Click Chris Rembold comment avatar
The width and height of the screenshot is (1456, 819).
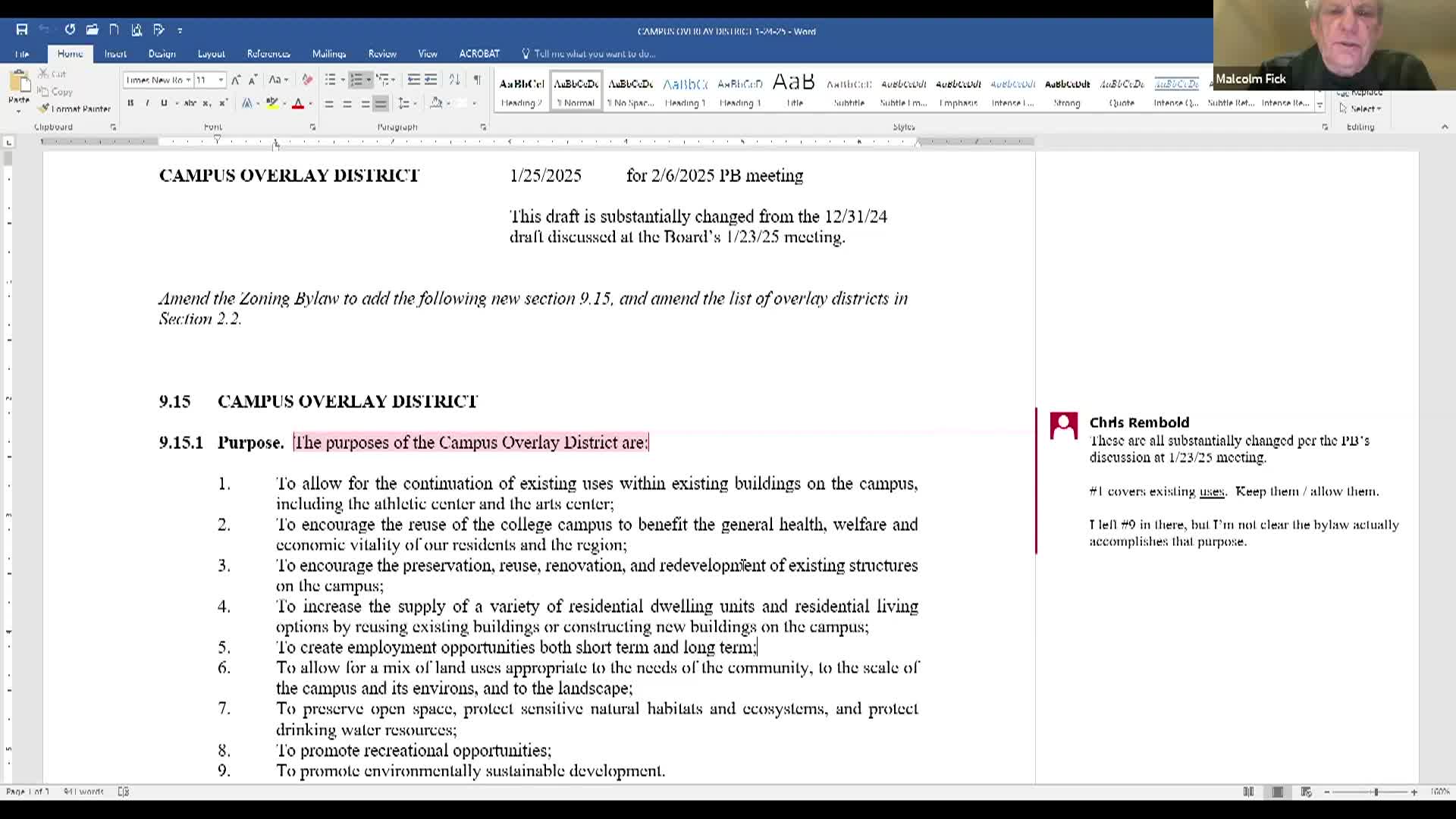1064,425
